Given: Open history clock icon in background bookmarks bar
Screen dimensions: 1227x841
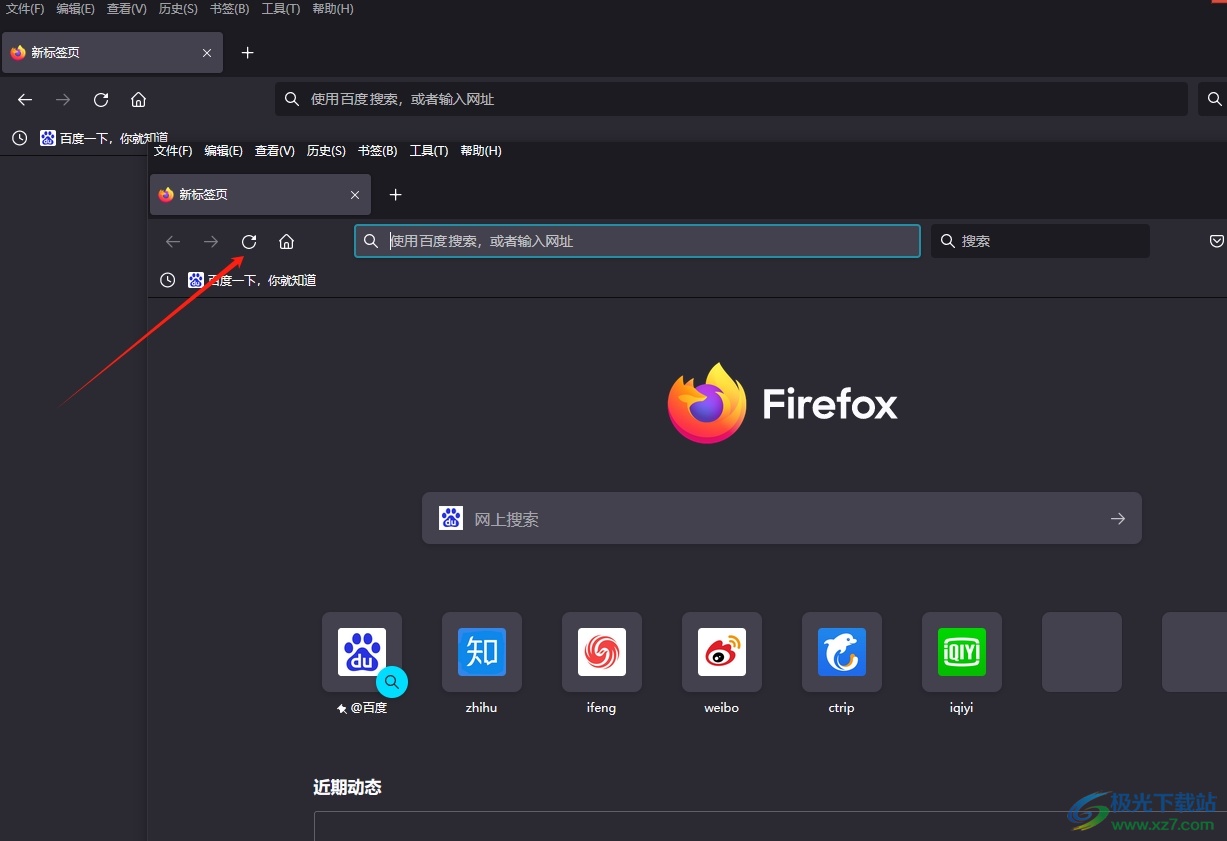Looking at the screenshot, I should [19, 138].
